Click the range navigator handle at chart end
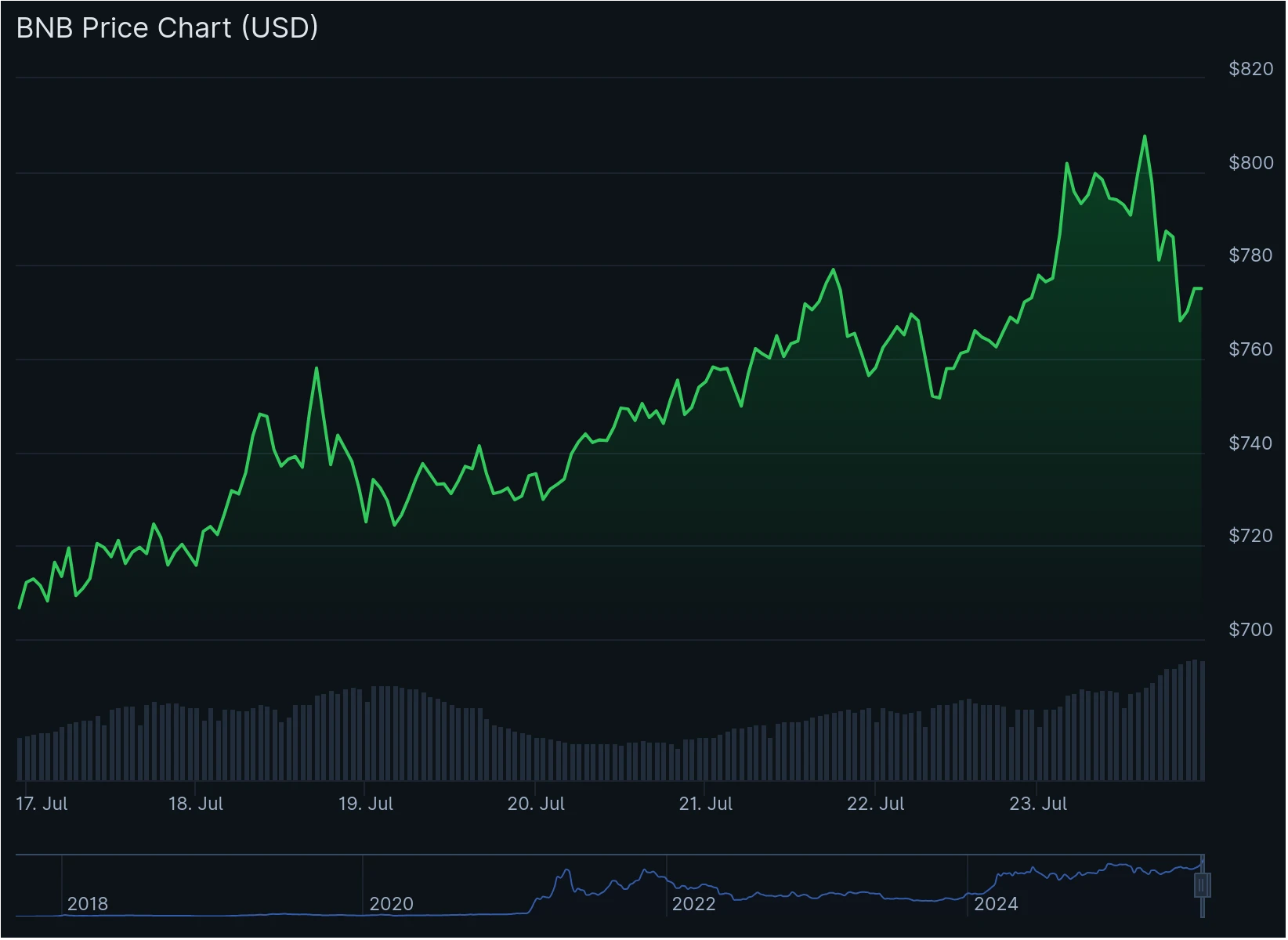This screenshot has height=940, width=1288. point(1203,886)
